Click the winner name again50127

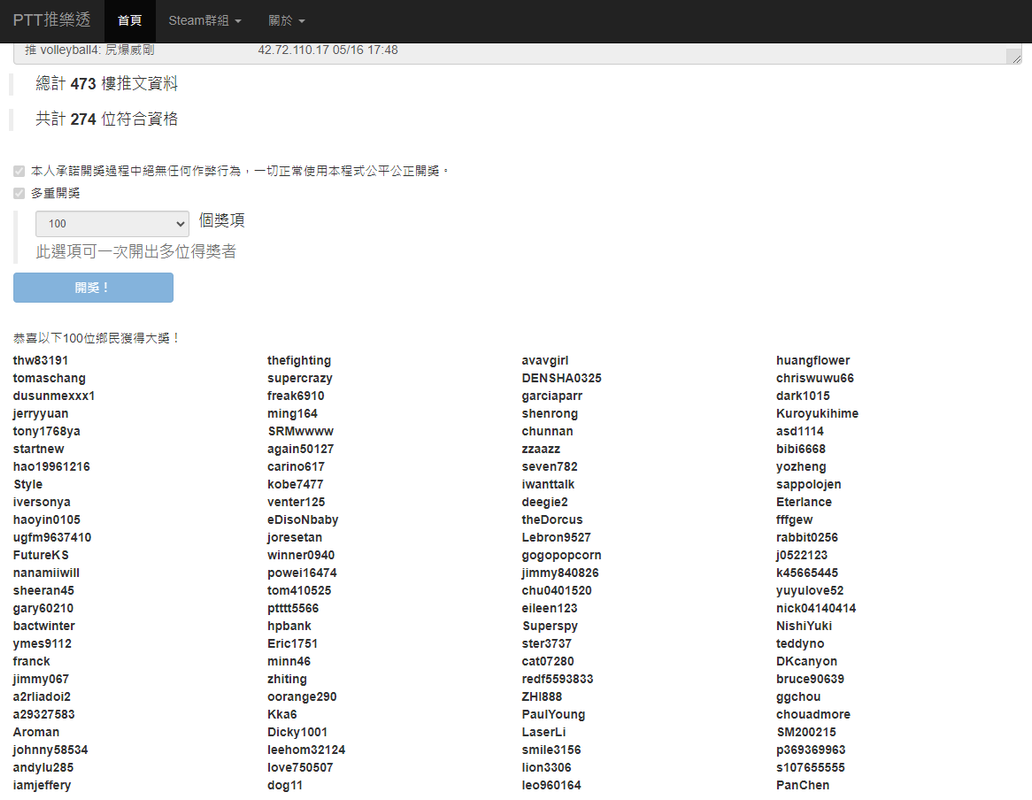[x=301, y=449]
